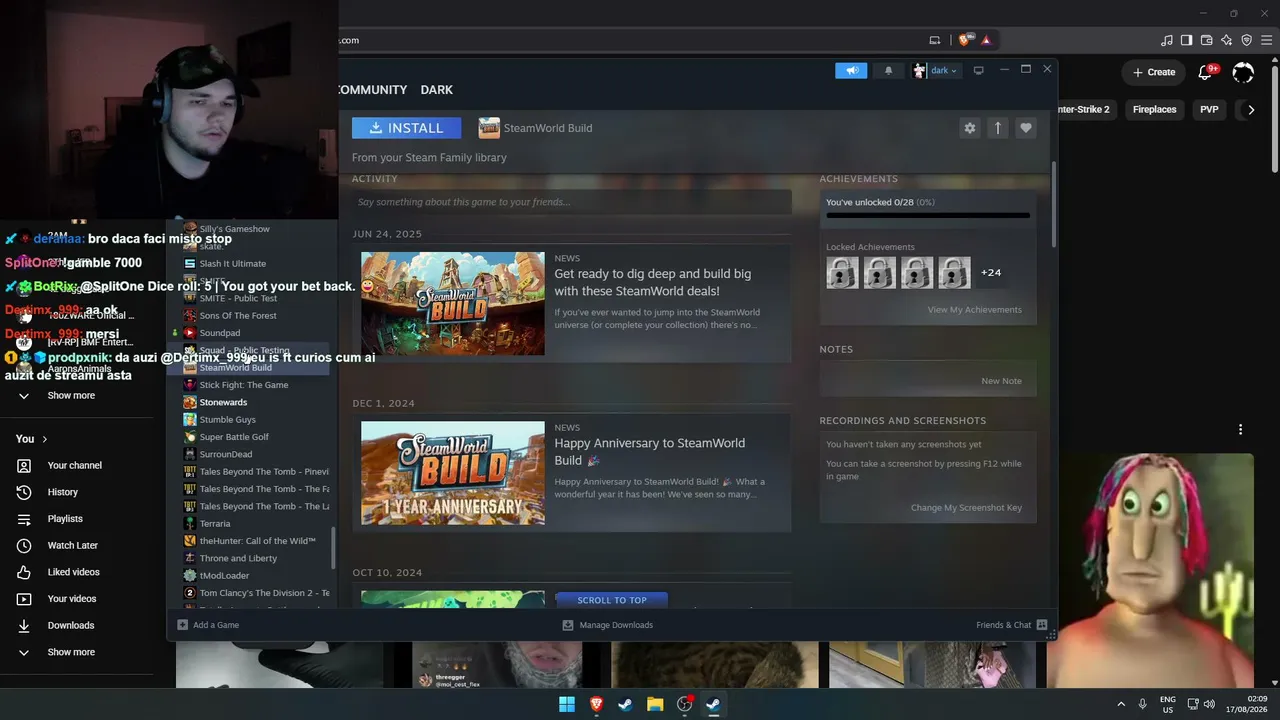The height and width of the screenshot is (720, 1280).
Task: Show more YouTube topic chips arrow
Action: coord(1250,110)
